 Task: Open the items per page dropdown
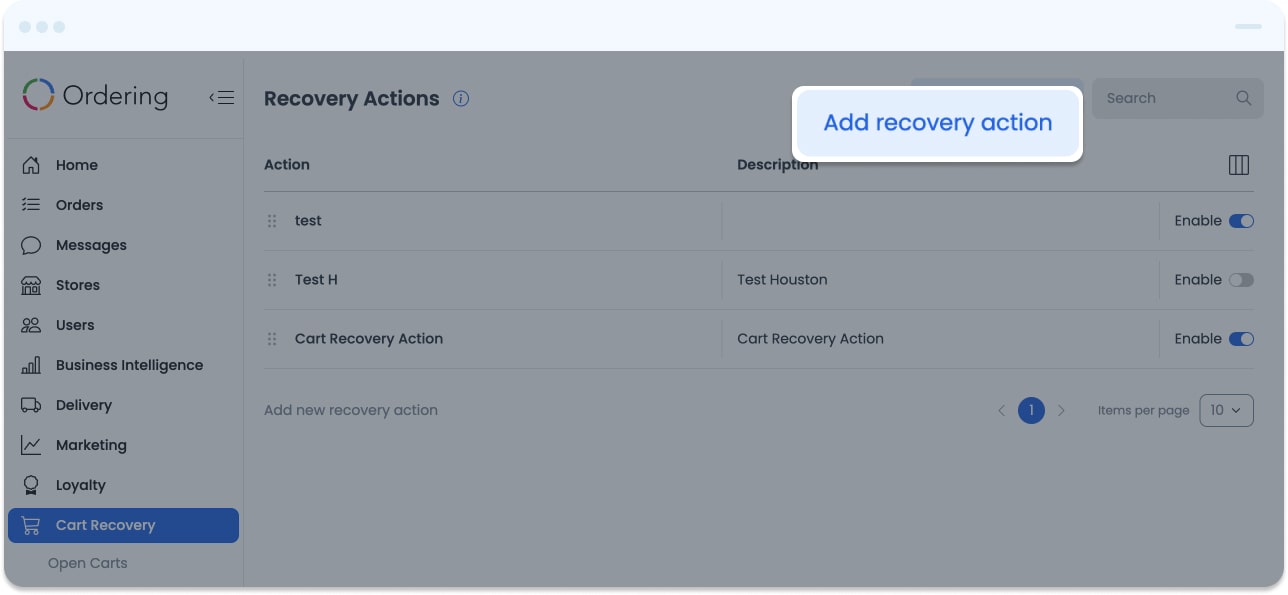[x=1226, y=410]
